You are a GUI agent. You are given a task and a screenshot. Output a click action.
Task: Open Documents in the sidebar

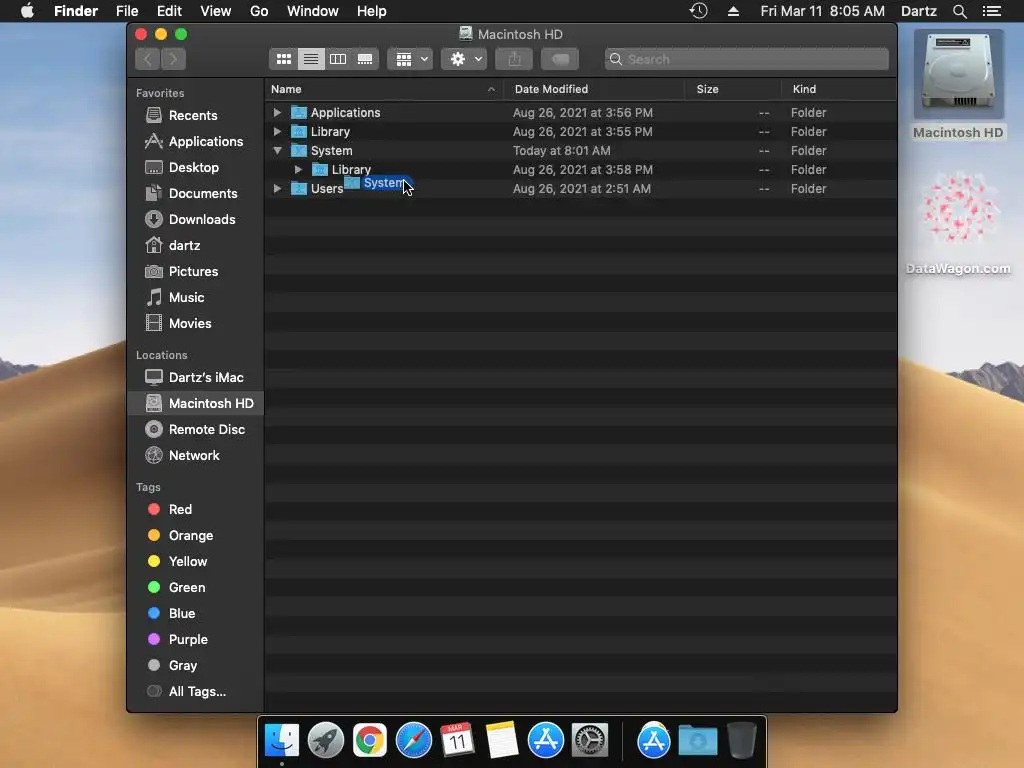click(x=195, y=194)
